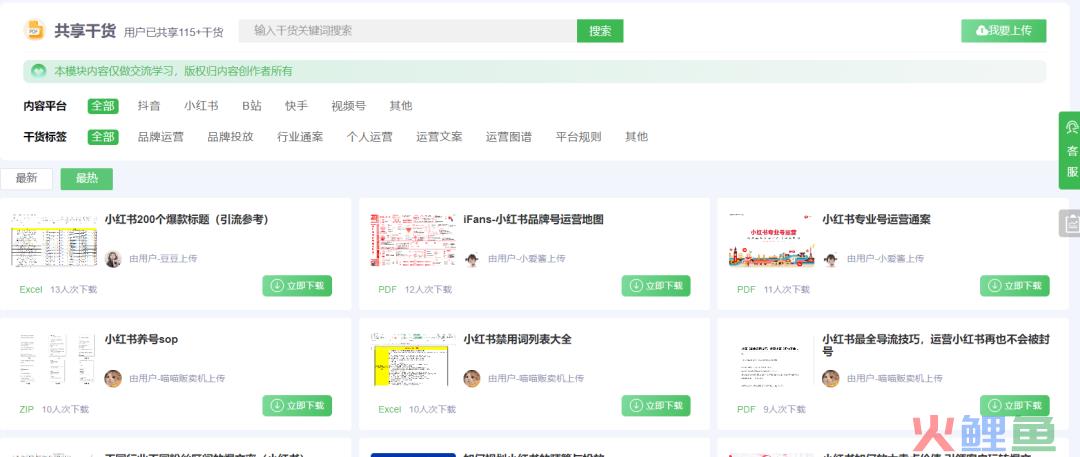The image size is (1080, 457).
Task: Download 小红书200个爆款标题 with 立即下载
Action: point(297,286)
